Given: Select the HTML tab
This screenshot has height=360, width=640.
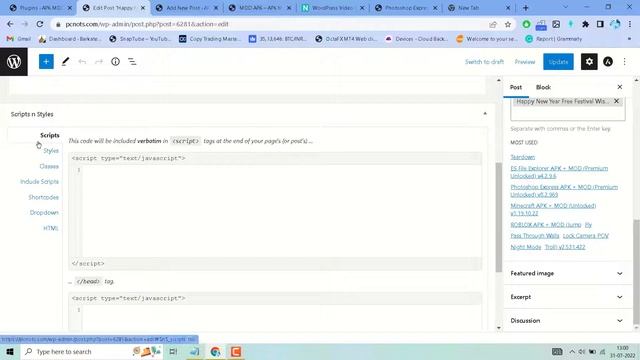Looking at the screenshot, I should tap(51, 228).
